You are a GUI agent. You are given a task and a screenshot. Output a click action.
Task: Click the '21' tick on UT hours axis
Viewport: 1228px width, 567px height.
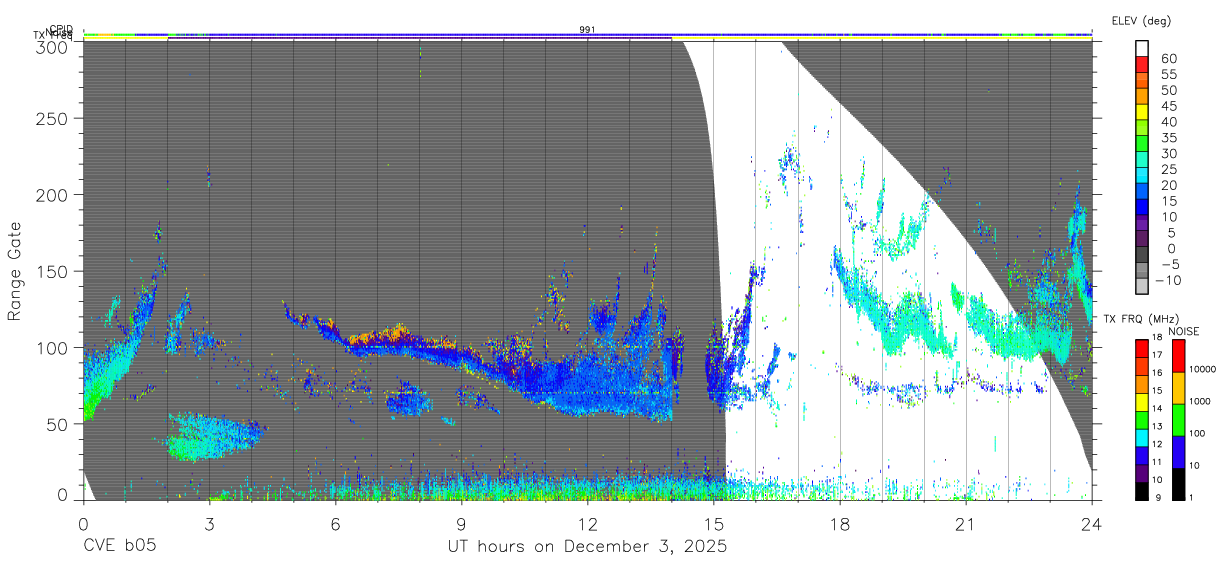pyautogui.click(x=966, y=523)
